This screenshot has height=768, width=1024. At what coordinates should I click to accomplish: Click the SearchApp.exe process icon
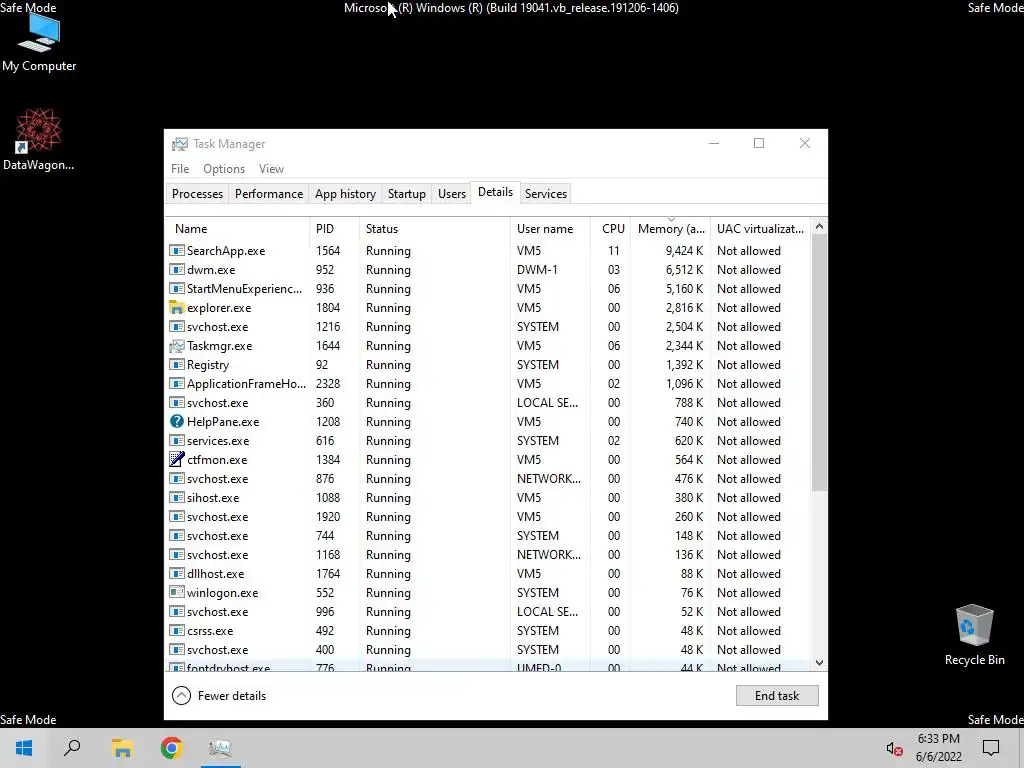pyautogui.click(x=176, y=251)
